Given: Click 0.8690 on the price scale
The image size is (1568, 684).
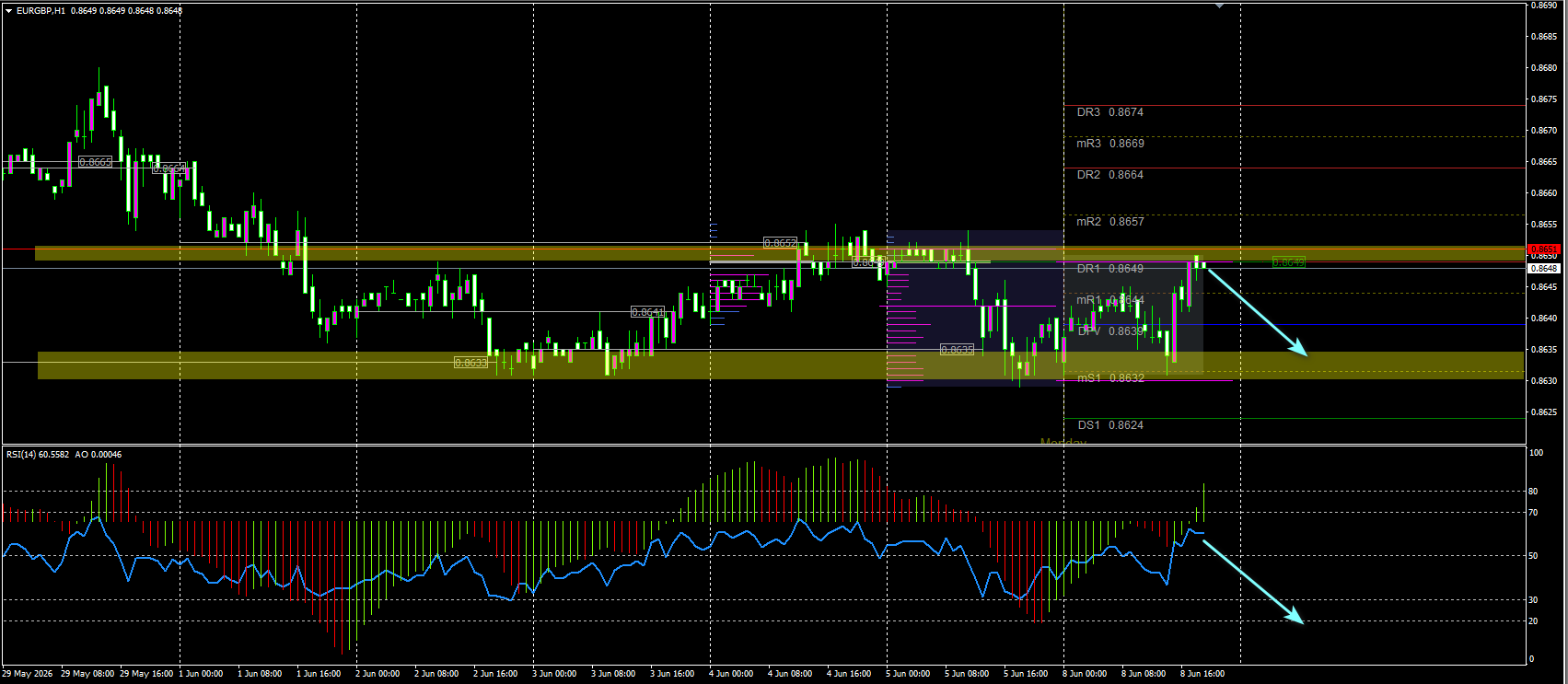Looking at the screenshot, I should click(x=1544, y=6).
